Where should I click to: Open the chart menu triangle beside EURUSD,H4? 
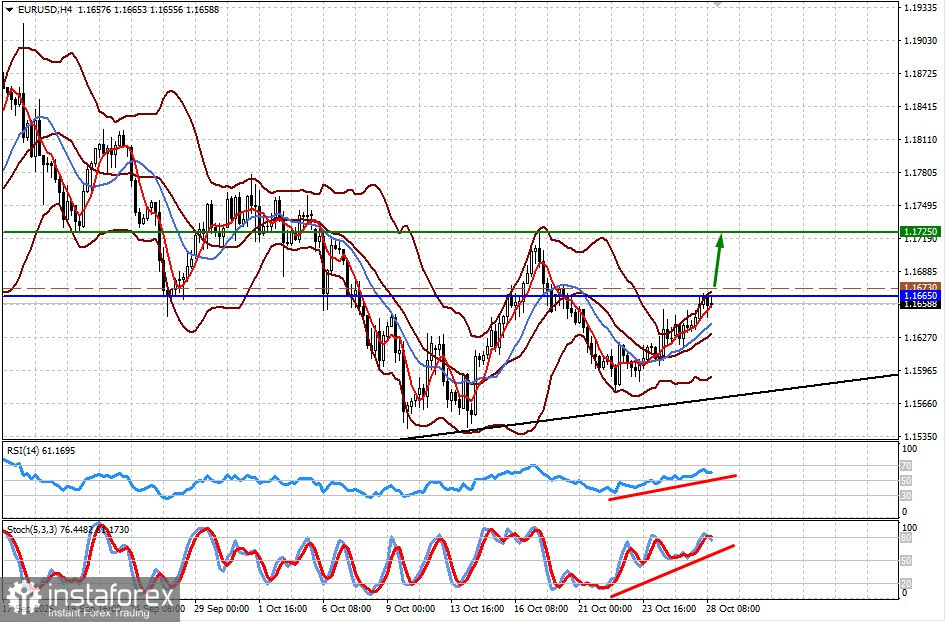click(x=10, y=10)
